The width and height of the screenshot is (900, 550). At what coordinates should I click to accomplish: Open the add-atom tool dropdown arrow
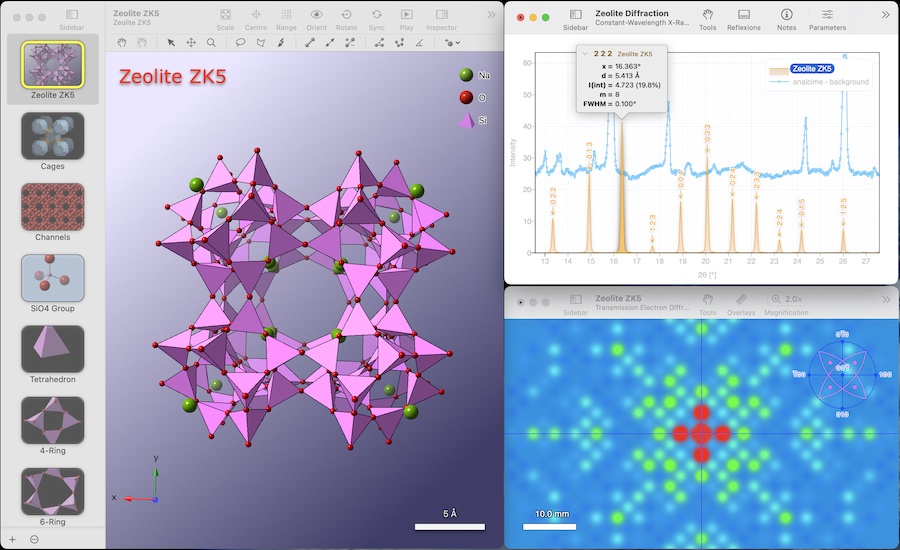pos(457,42)
